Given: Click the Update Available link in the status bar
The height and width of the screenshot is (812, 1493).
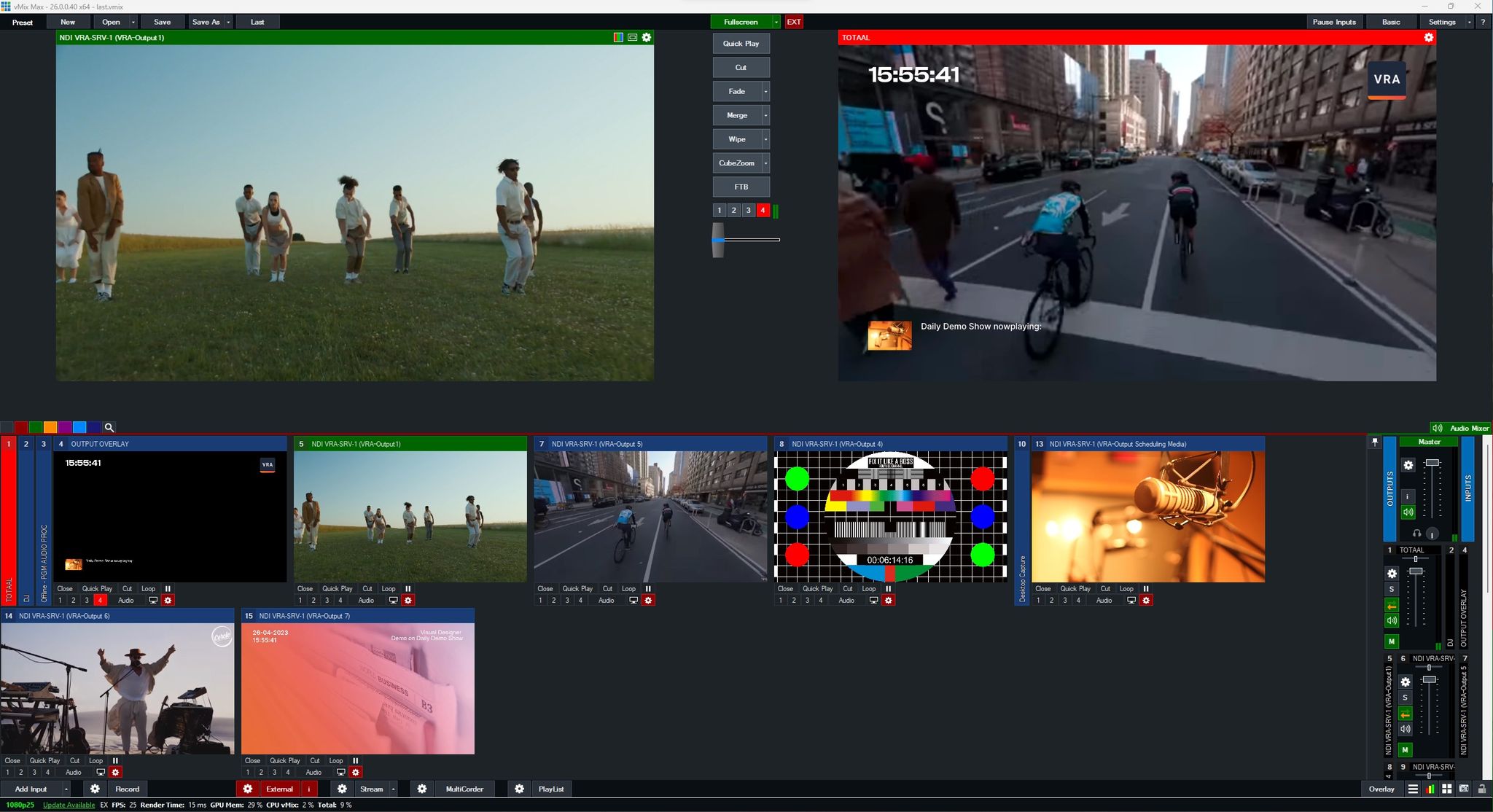Looking at the screenshot, I should [x=68, y=805].
